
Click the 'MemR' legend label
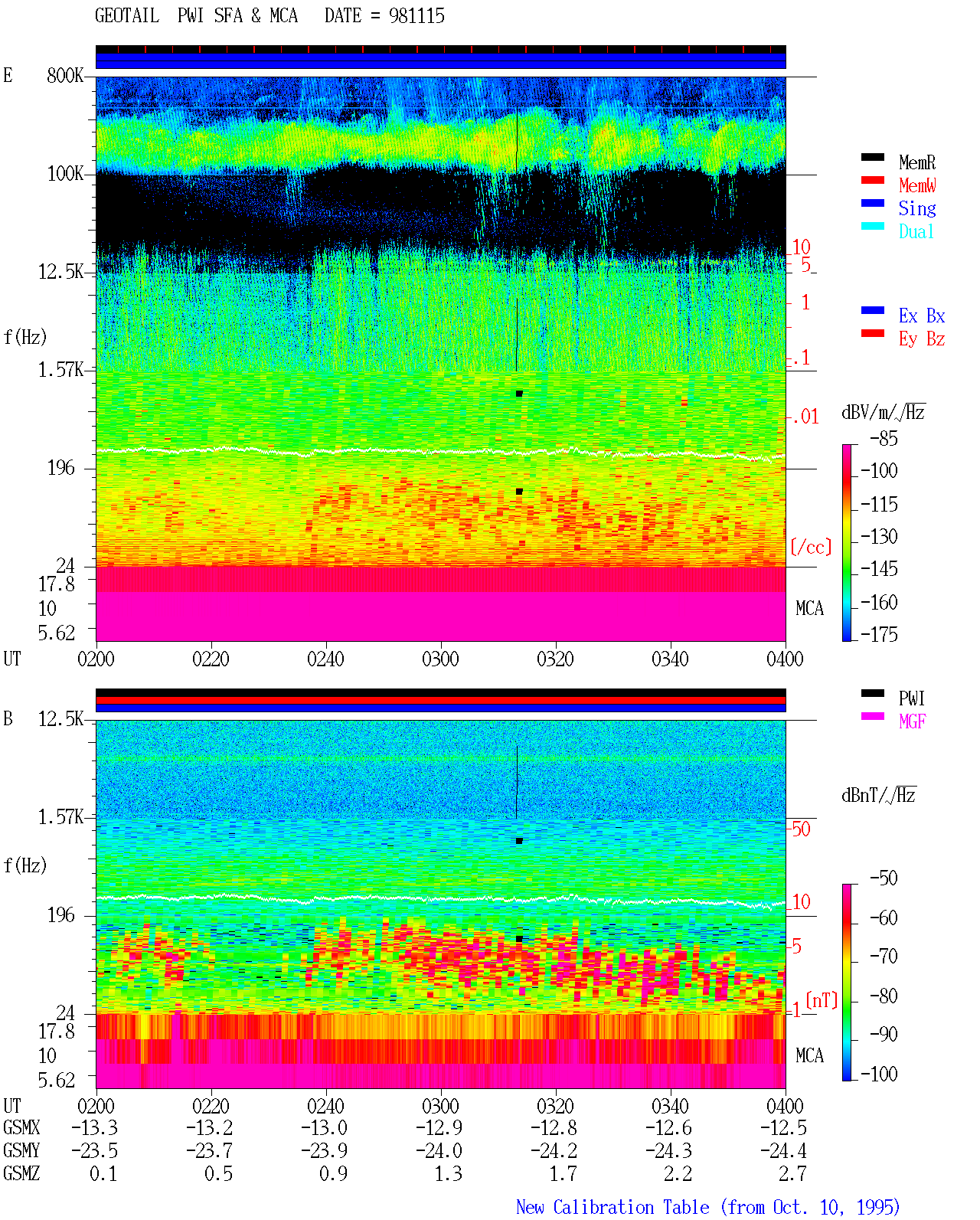click(x=917, y=162)
